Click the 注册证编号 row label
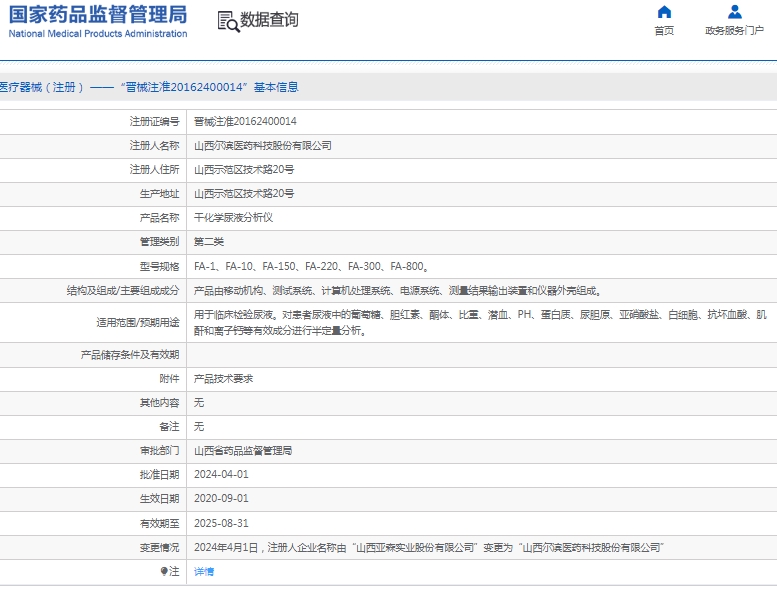The height and width of the screenshot is (590, 777). click(154, 121)
